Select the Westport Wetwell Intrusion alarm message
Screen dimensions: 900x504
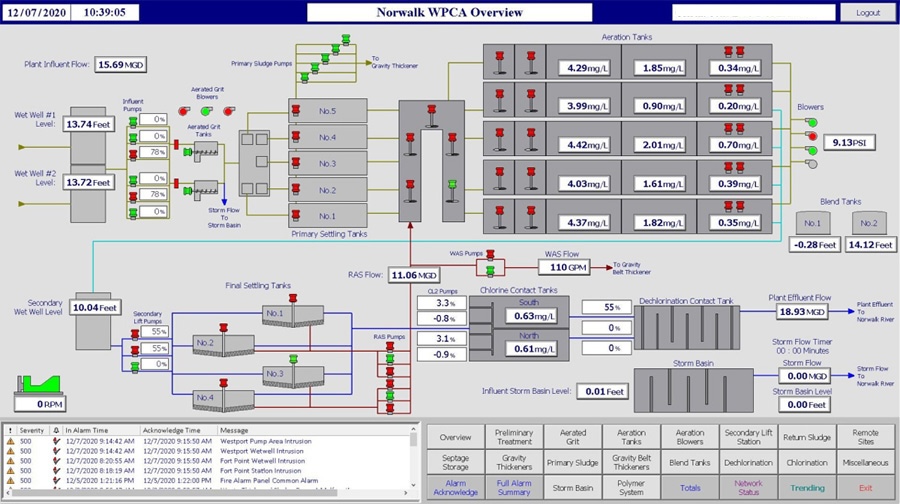(x=262, y=451)
